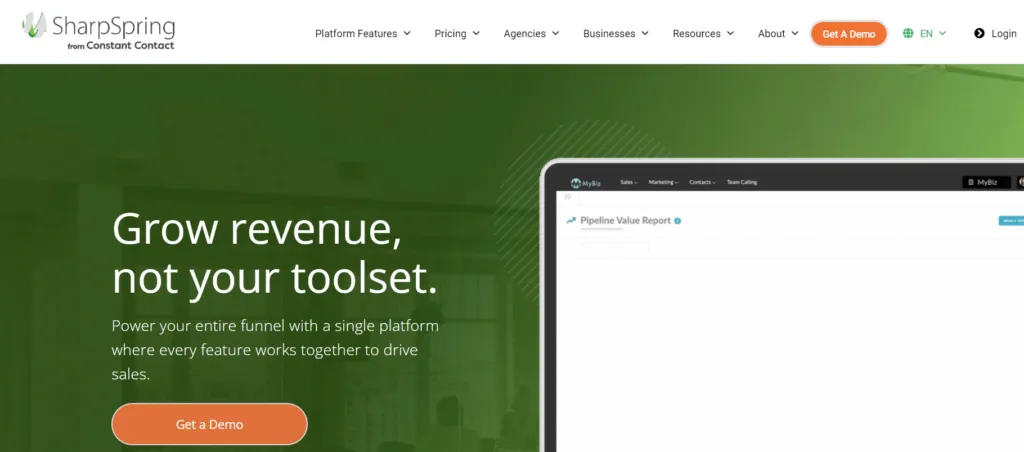Open the Businesses menu

[x=615, y=34]
